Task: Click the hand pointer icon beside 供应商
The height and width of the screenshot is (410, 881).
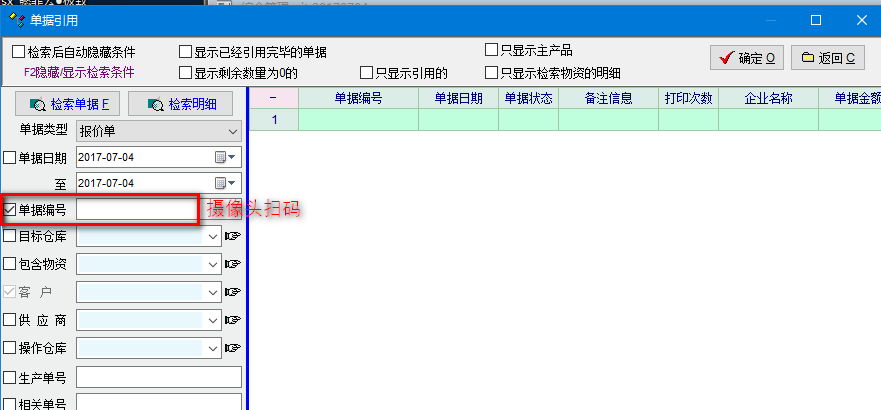Action: (233, 320)
